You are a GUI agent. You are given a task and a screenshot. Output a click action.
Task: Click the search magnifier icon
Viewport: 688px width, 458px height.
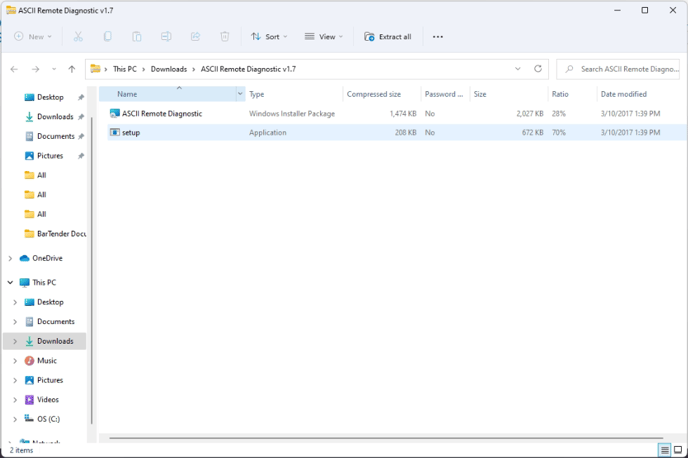point(570,69)
